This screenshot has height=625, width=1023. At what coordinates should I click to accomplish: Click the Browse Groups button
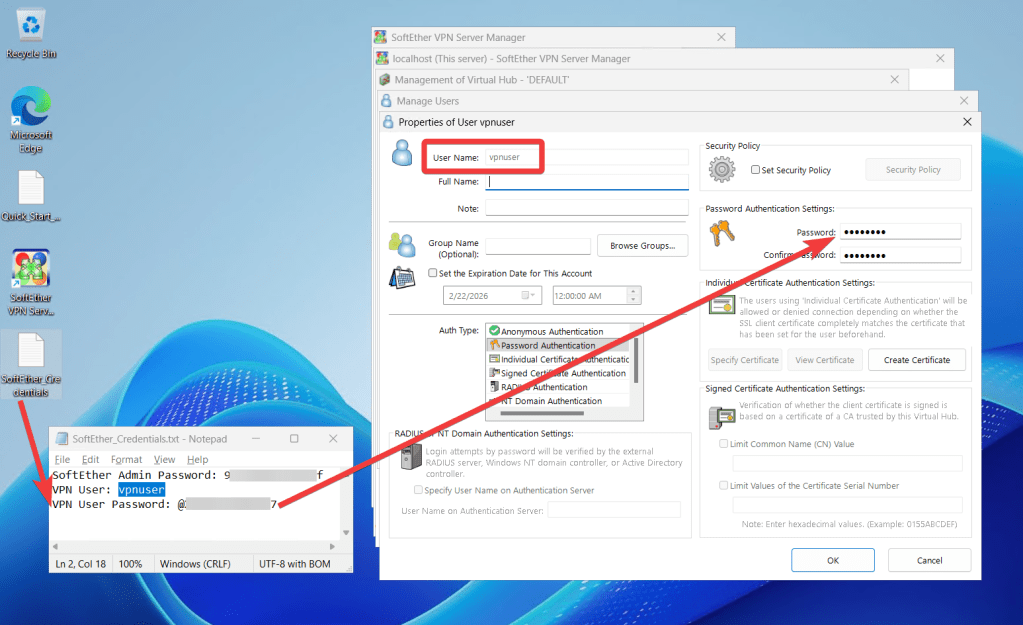pos(642,246)
